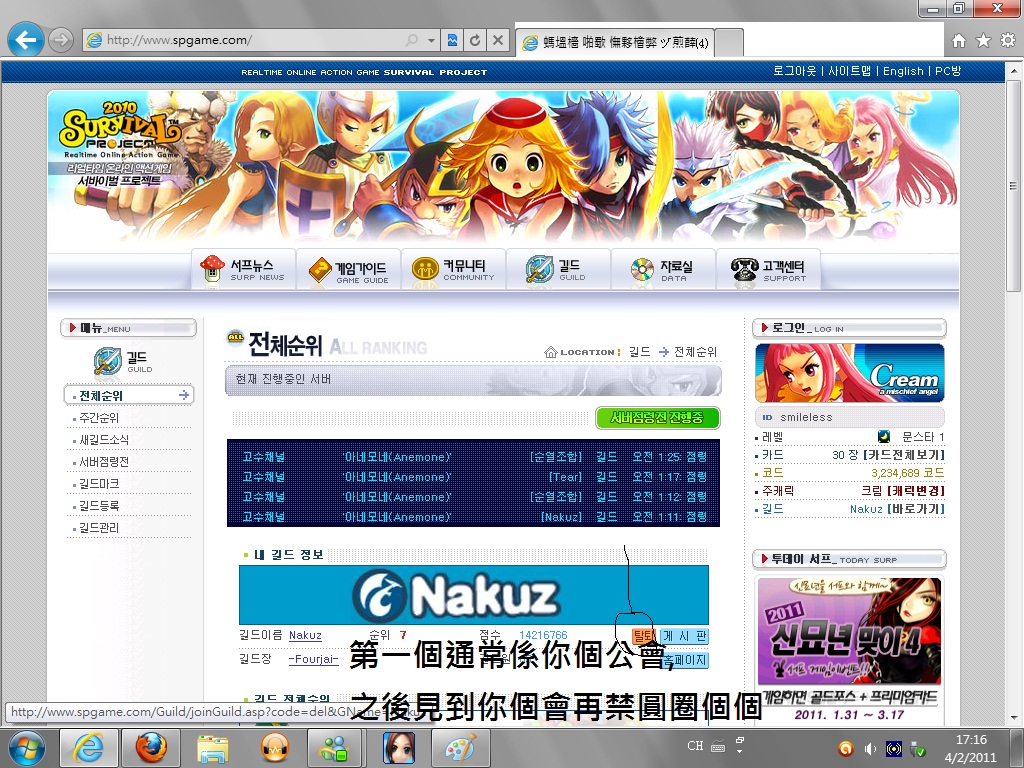Open 고객센터 Support menu
The image size is (1024, 768).
[769, 269]
